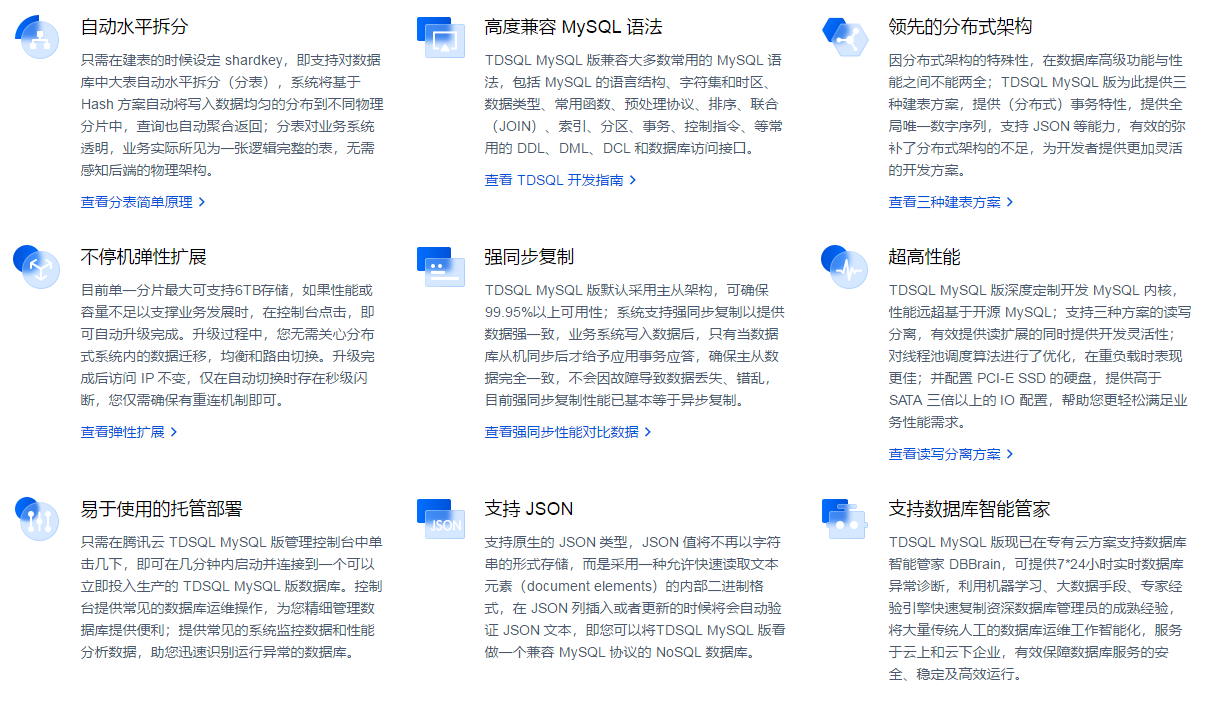Image resolution: width=1206 pixels, height=702 pixels.
Task: Click the heading 超高性能
Action: coord(924,257)
